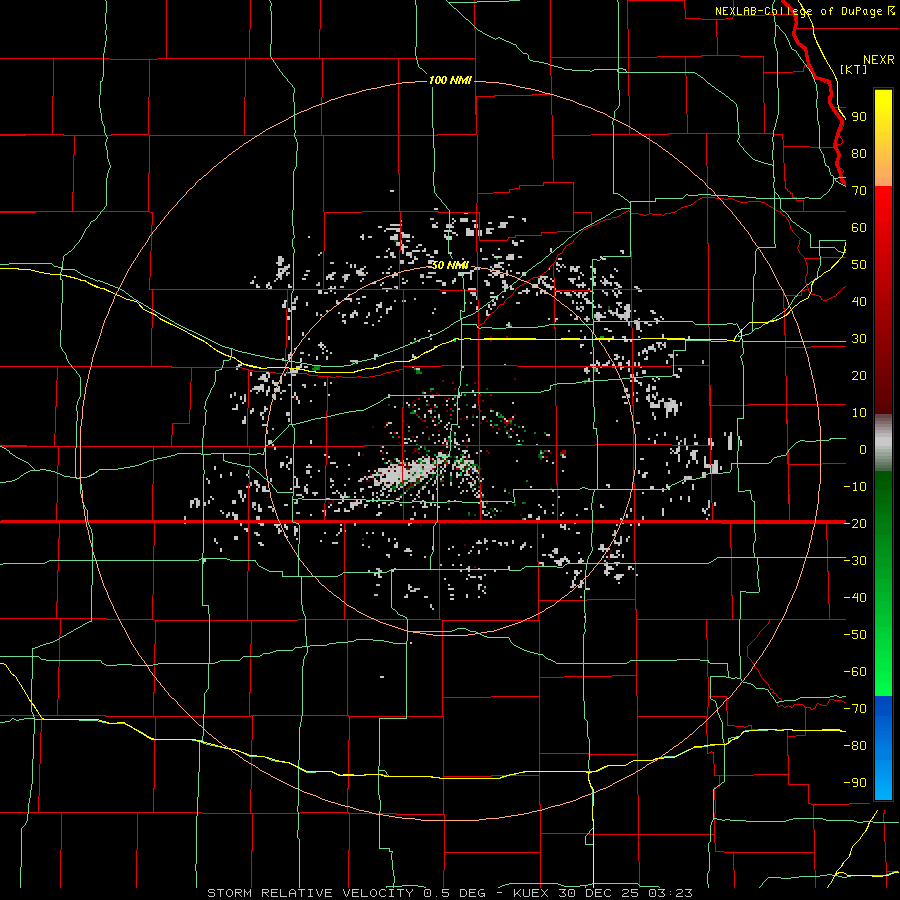The width and height of the screenshot is (900, 900).
Task: Click the 30 value on the velocity scale
Action: pos(859,339)
